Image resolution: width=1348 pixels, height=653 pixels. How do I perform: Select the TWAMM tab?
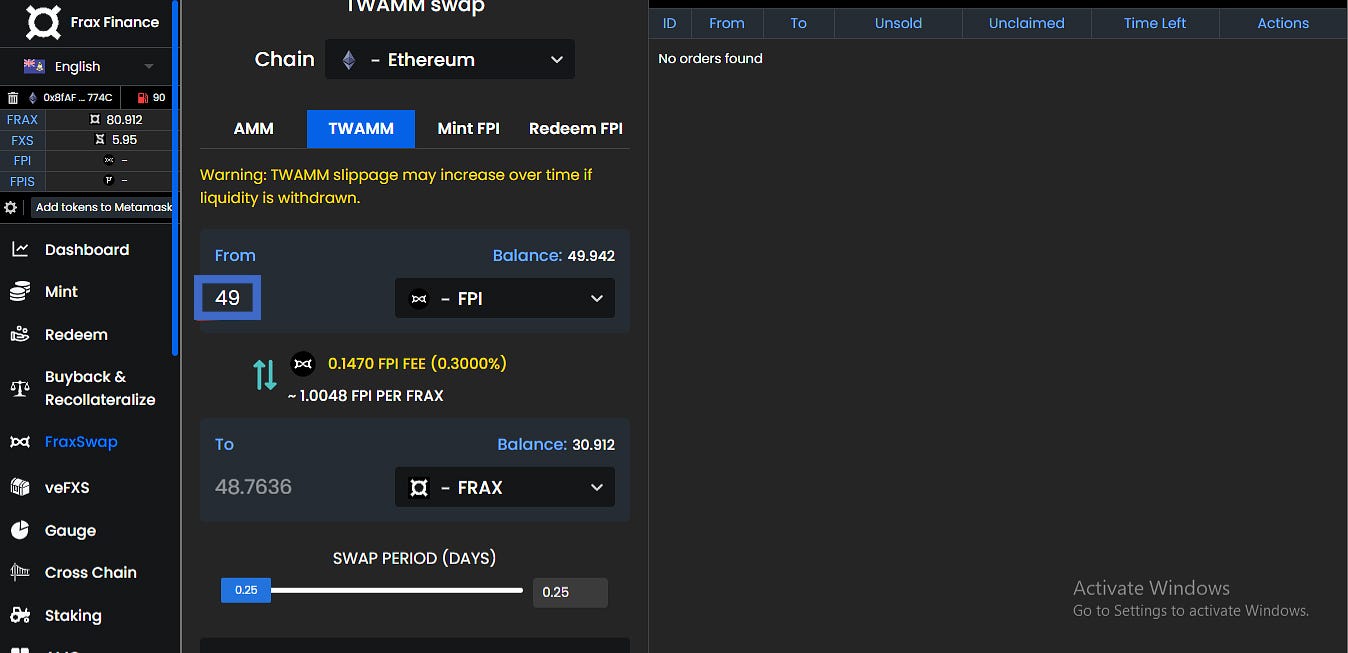click(361, 128)
